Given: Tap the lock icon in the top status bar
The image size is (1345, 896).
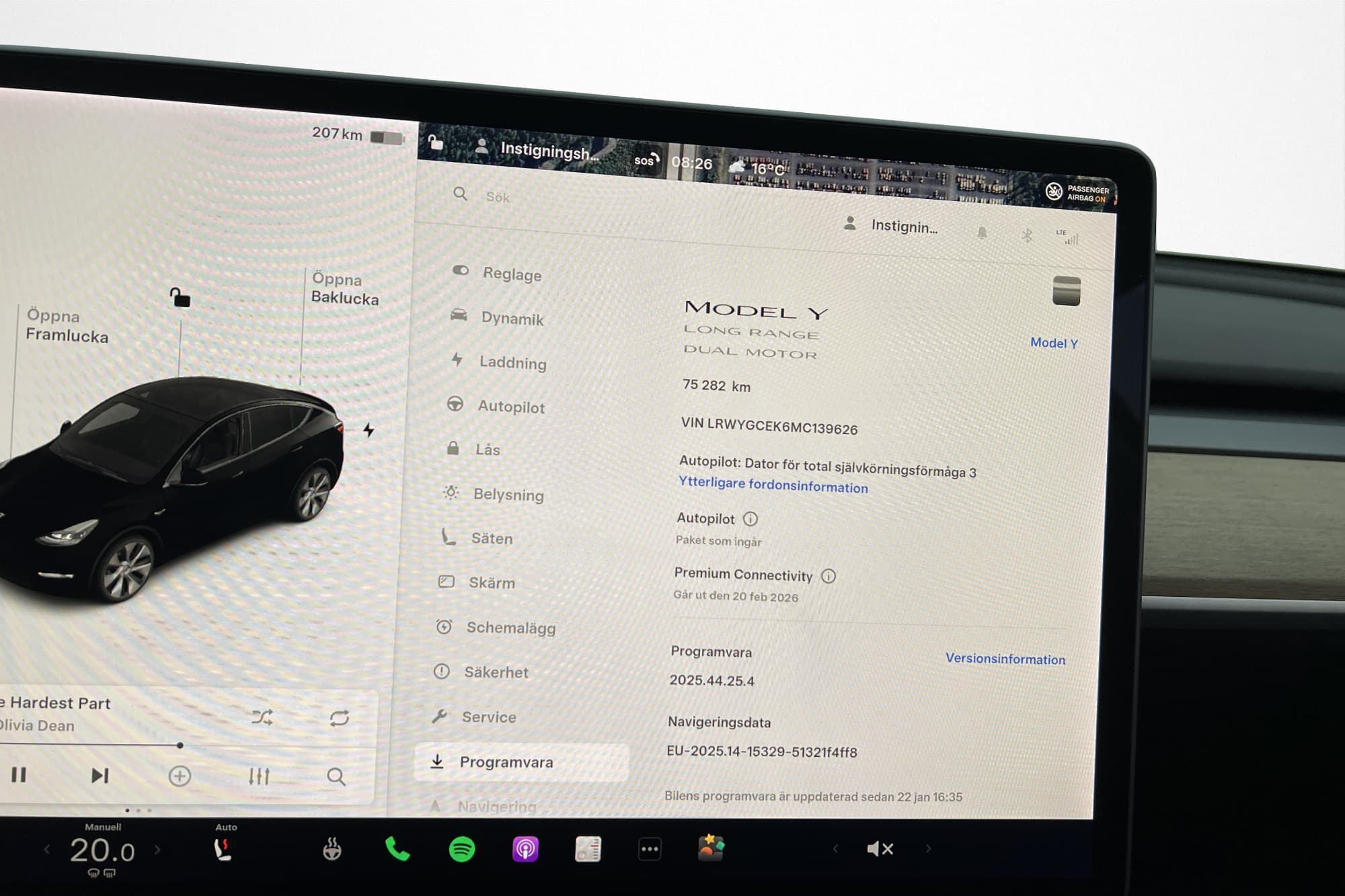Looking at the screenshot, I should click(436, 142).
